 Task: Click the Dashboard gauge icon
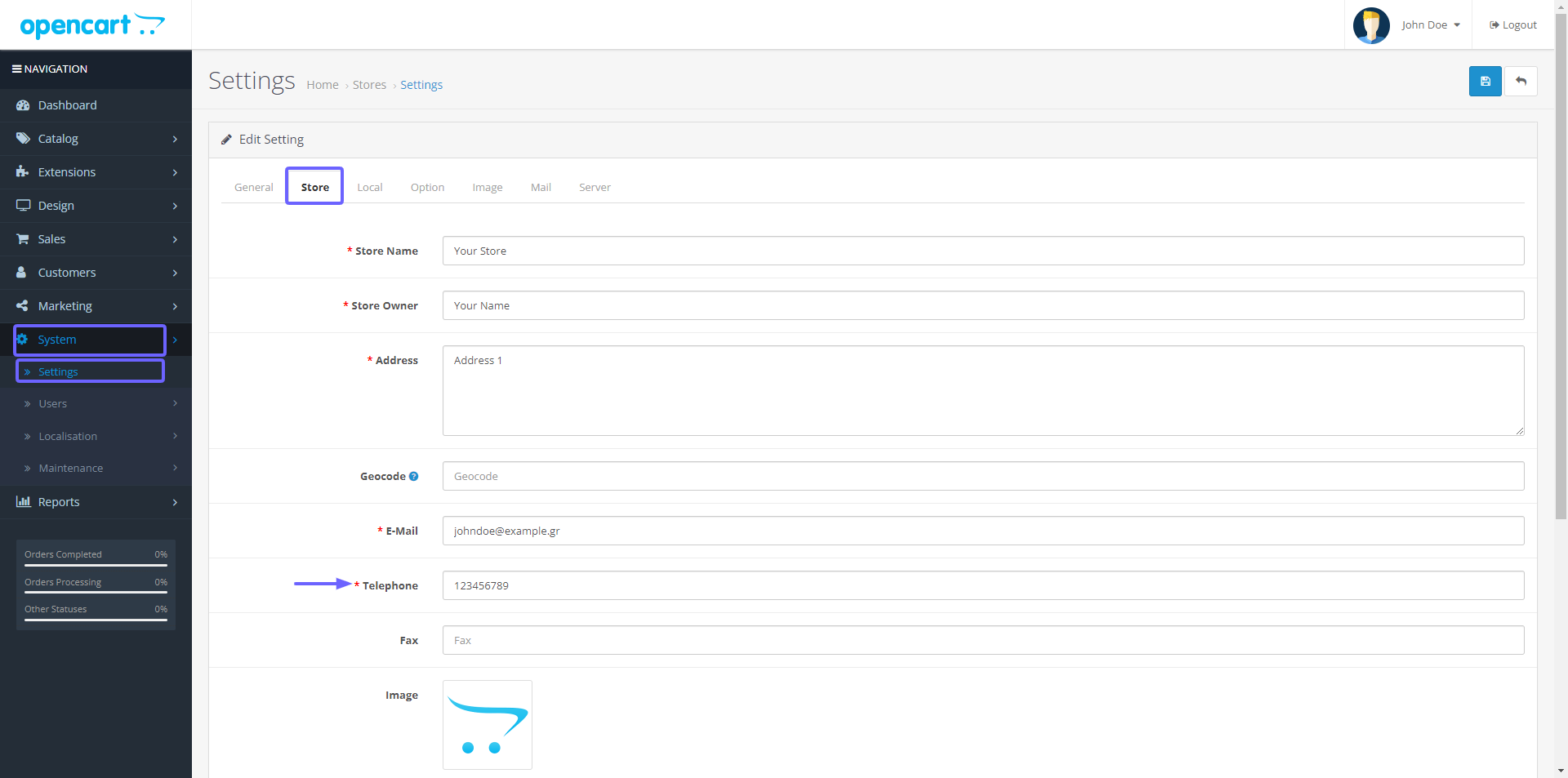23,105
